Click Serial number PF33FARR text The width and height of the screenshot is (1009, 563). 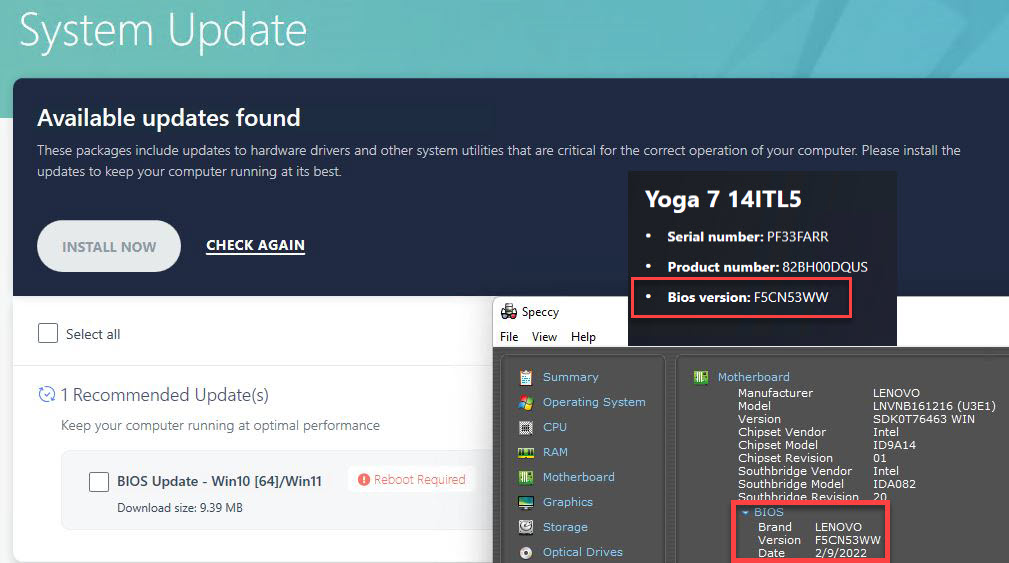point(748,237)
